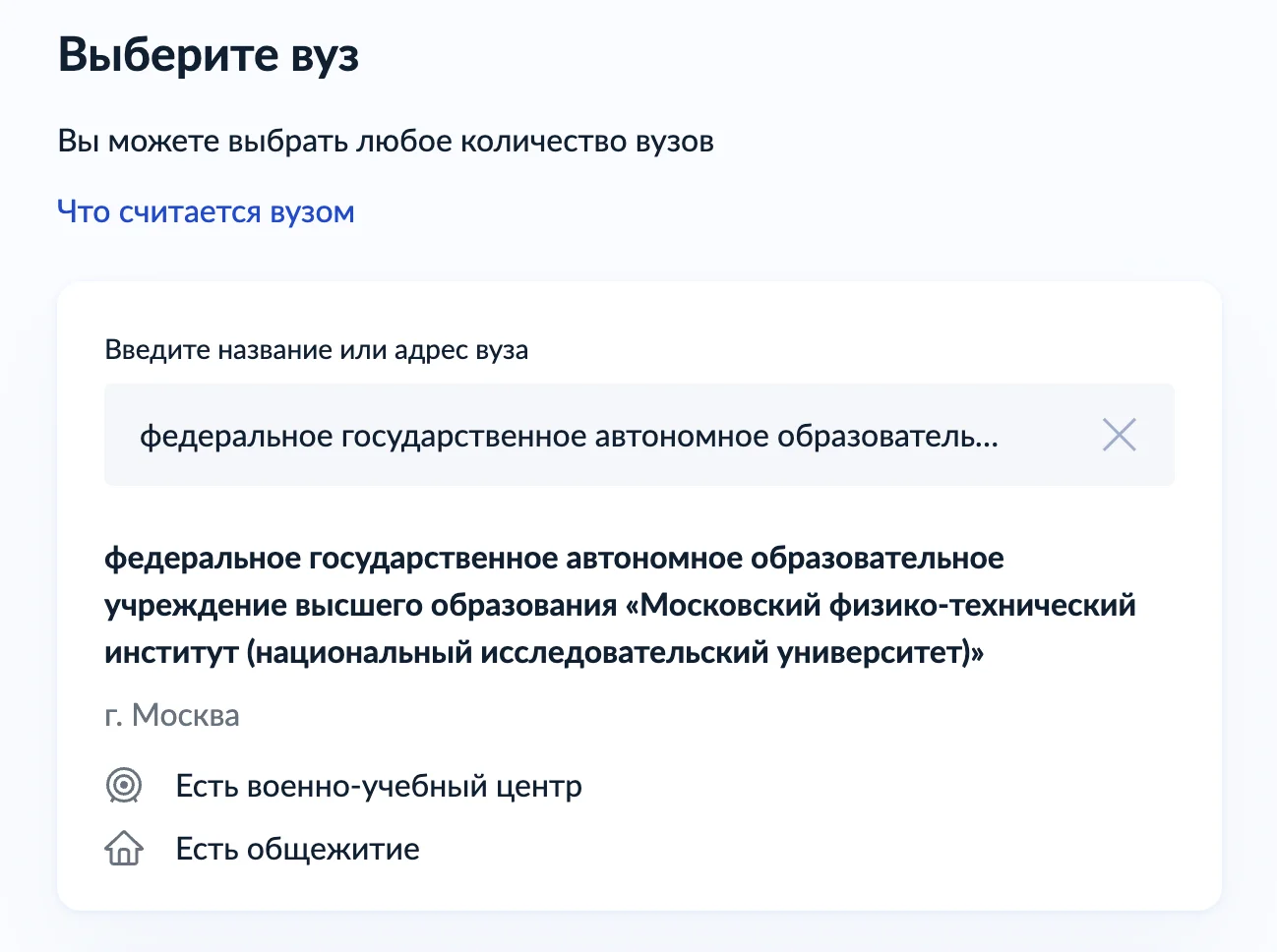The width and height of the screenshot is (1277, 952).
Task: Click 'Вы можете выбрать любое количество вузов'
Action: [x=386, y=142]
